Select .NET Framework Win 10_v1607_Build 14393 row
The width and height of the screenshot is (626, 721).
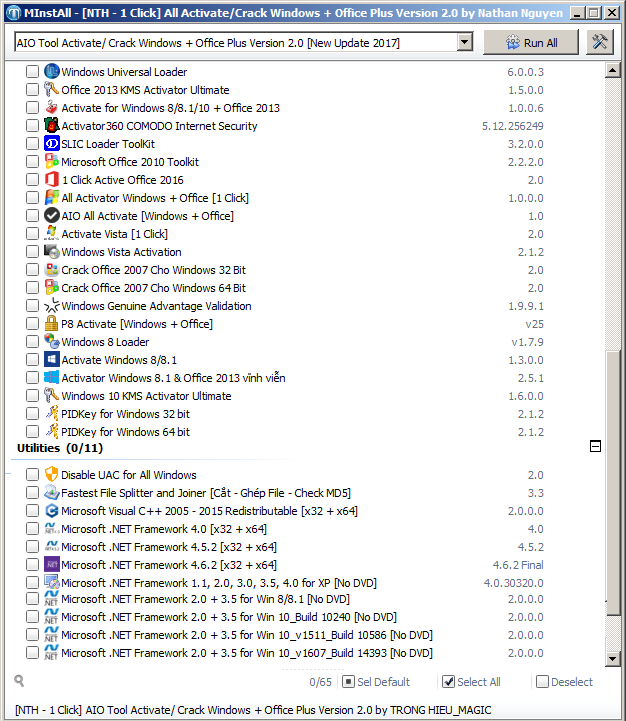pos(285,652)
